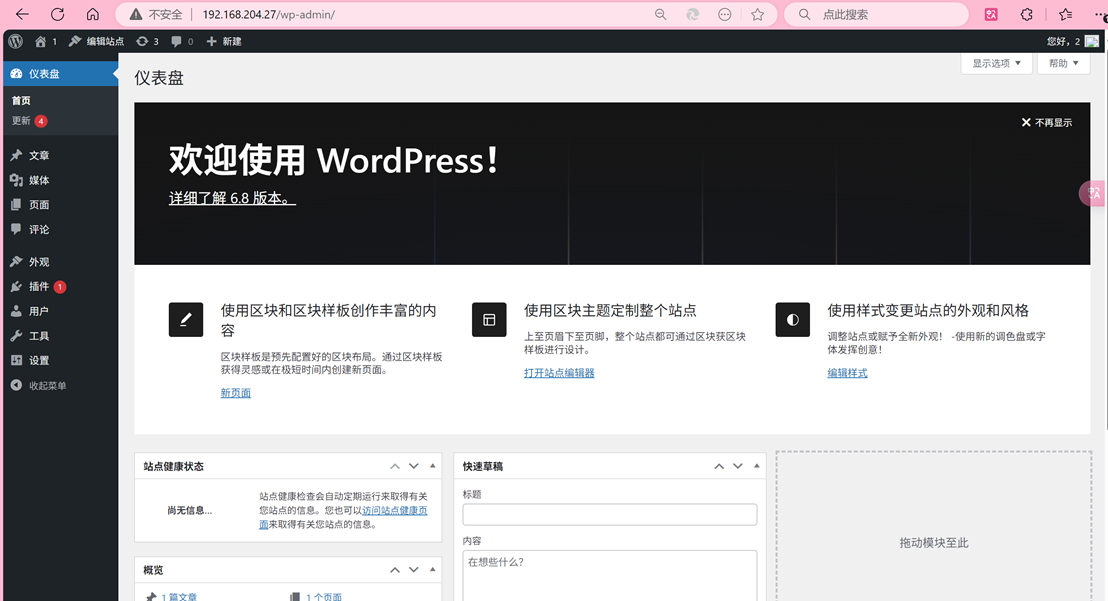This screenshot has height=601, width=1108.
Task: Click the zoom magnifier icon in address bar
Action: point(660,14)
